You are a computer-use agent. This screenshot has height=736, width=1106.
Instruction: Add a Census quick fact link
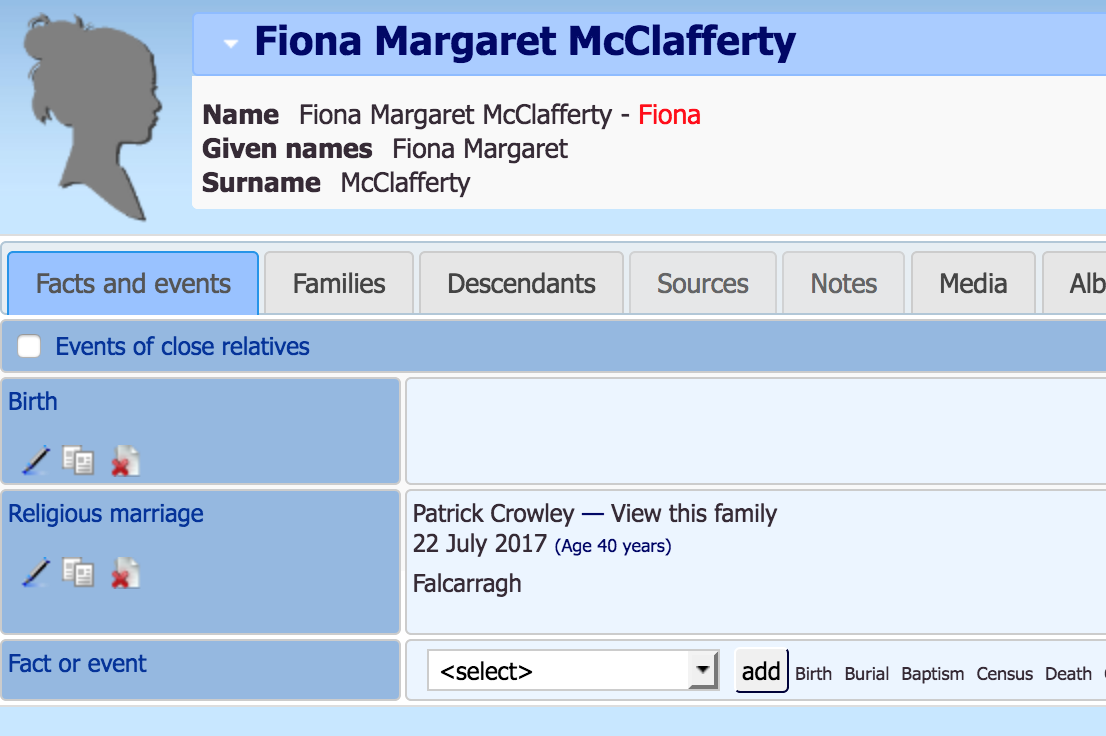coord(1004,674)
